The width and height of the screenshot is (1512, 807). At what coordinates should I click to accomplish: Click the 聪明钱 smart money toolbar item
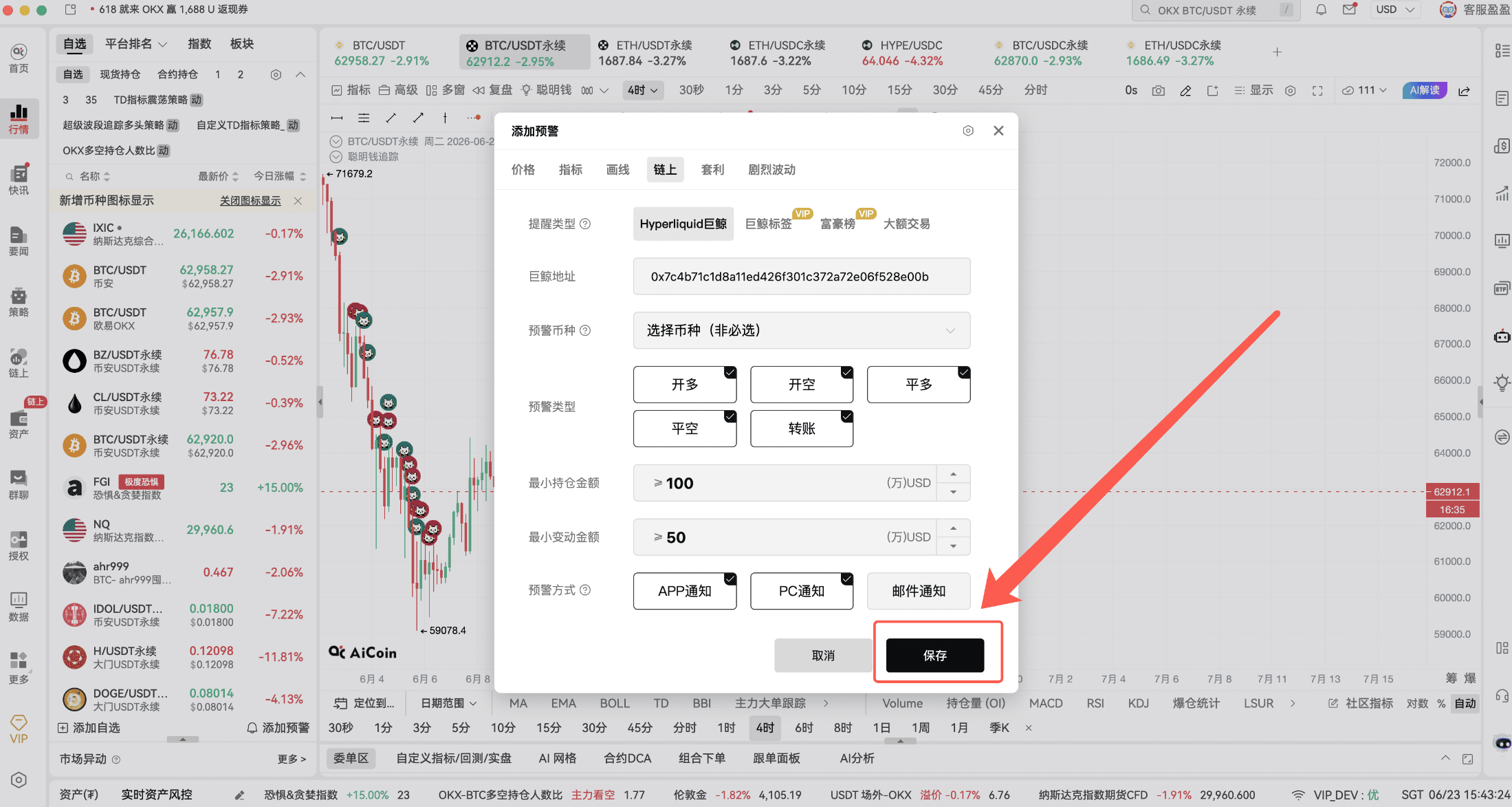coord(547,90)
